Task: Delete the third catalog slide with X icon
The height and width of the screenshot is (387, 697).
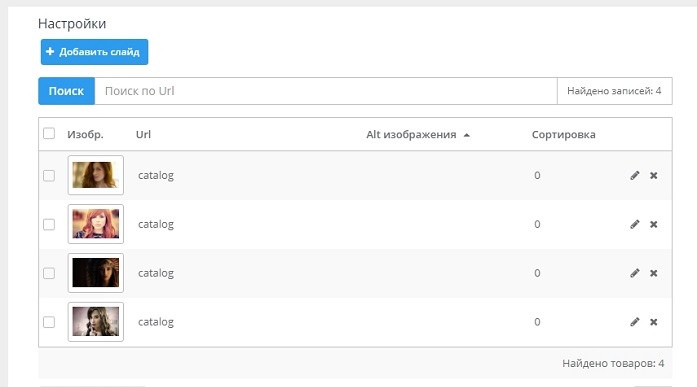Action: pyautogui.click(x=653, y=273)
